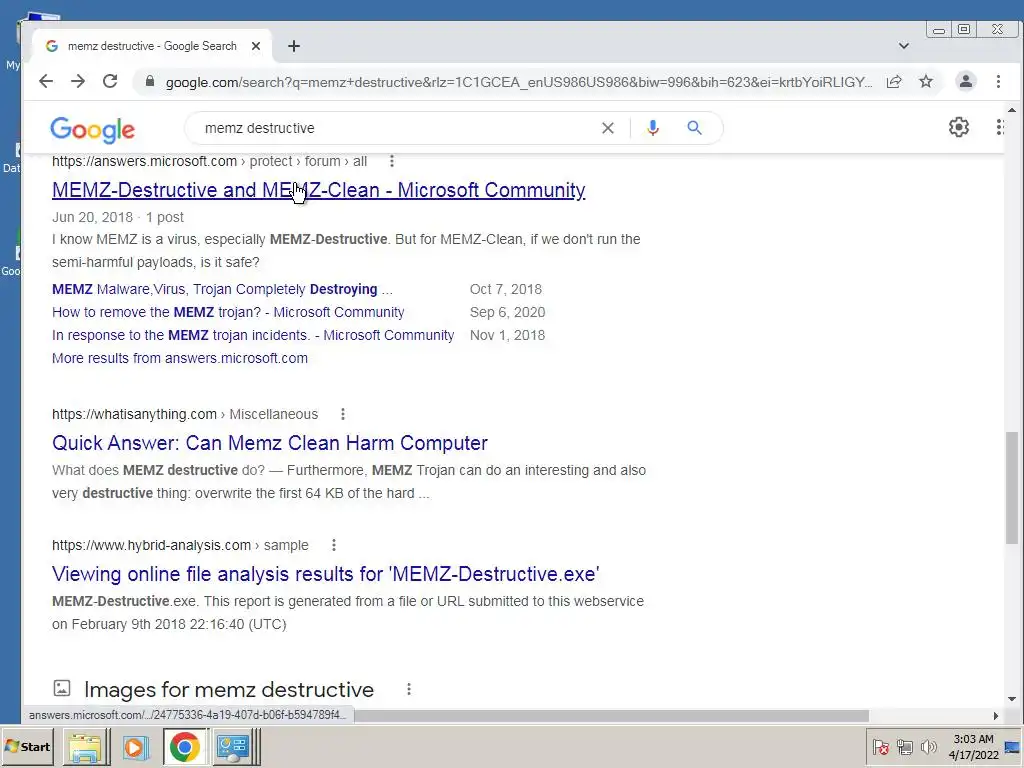Reload the page with refresh icon

[x=110, y=81]
